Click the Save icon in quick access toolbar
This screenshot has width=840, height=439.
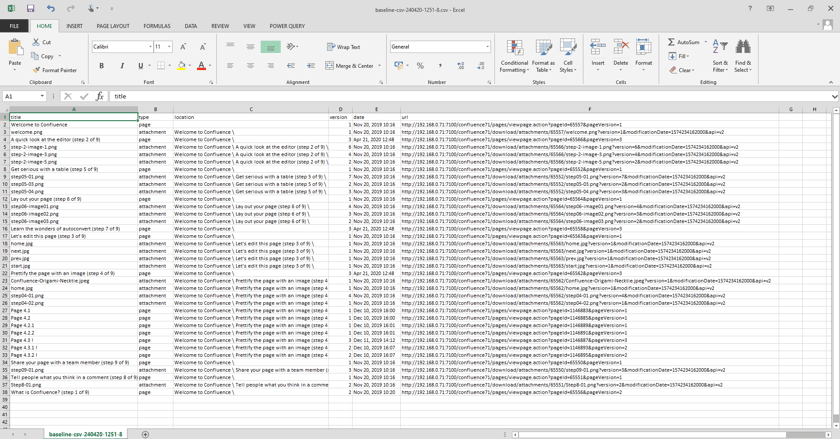click(x=30, y=9)
